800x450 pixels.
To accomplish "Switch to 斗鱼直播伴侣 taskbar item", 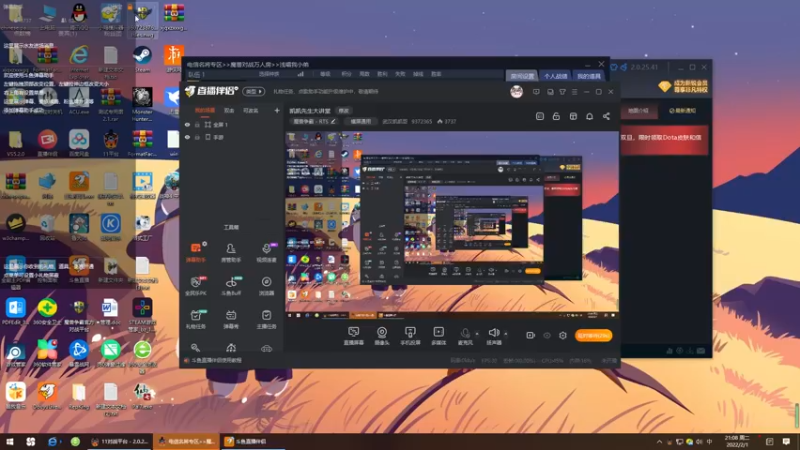I will point(253,441).
